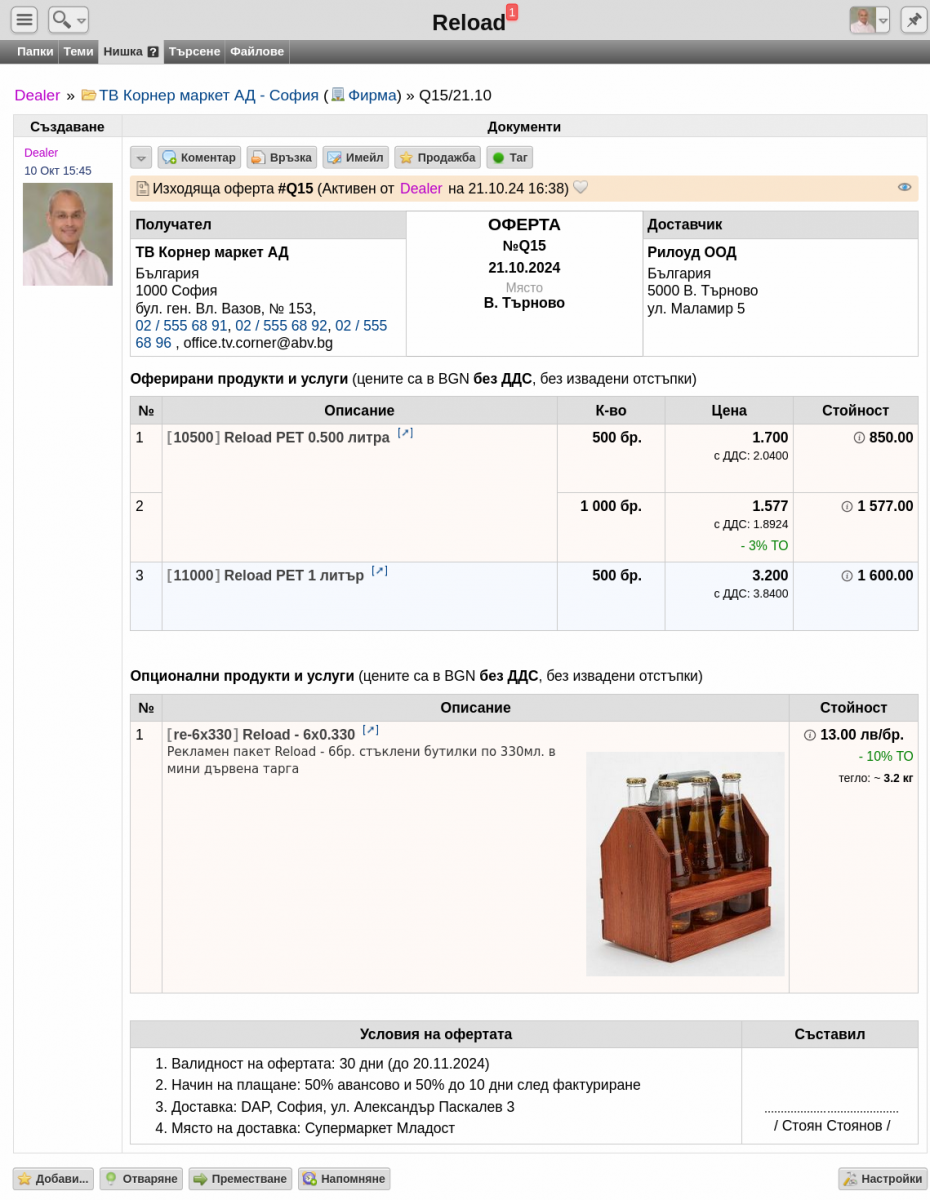Click the Валидност на офертата condition line
The height and width of the screenshot is (1200, 930).
pos(330,1064)
